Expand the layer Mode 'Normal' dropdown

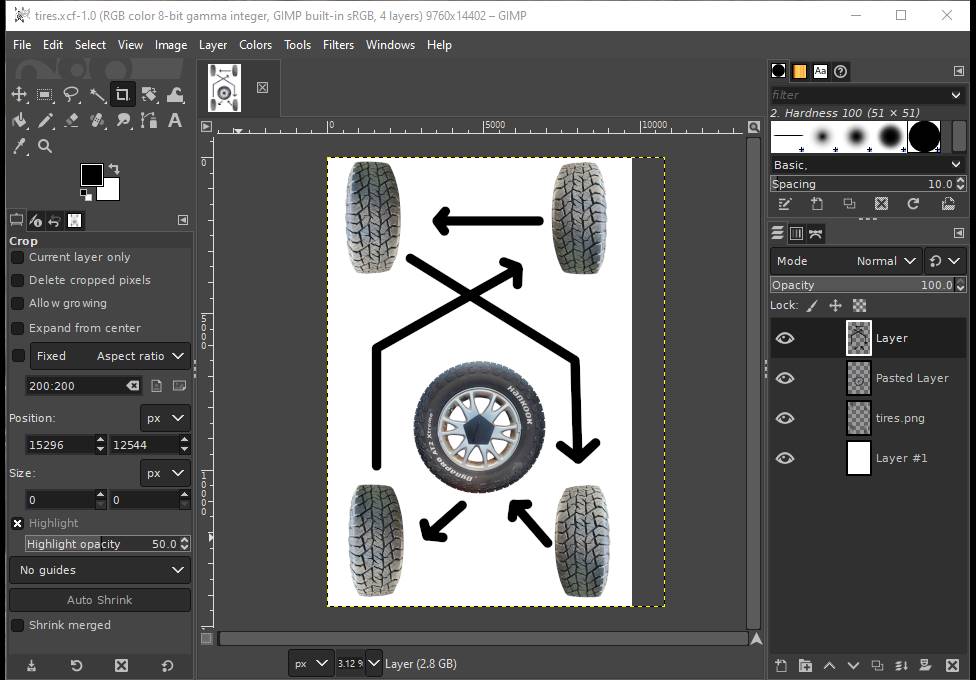coord(845,261)
